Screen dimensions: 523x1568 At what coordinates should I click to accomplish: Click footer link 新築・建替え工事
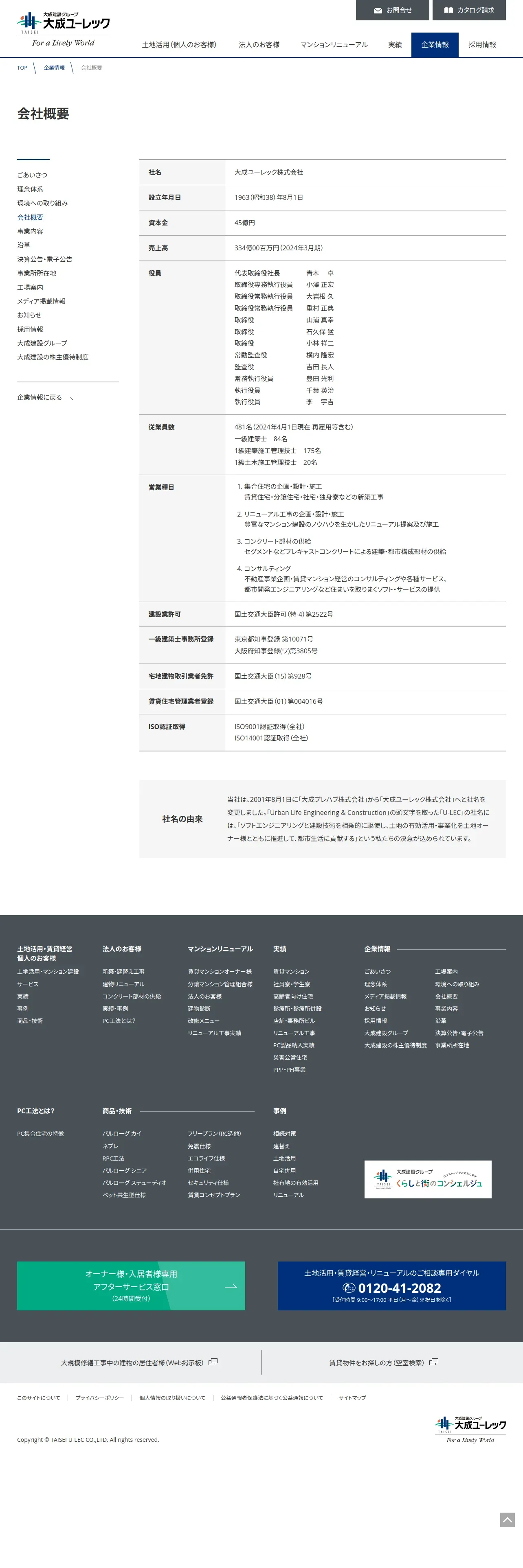123,972
